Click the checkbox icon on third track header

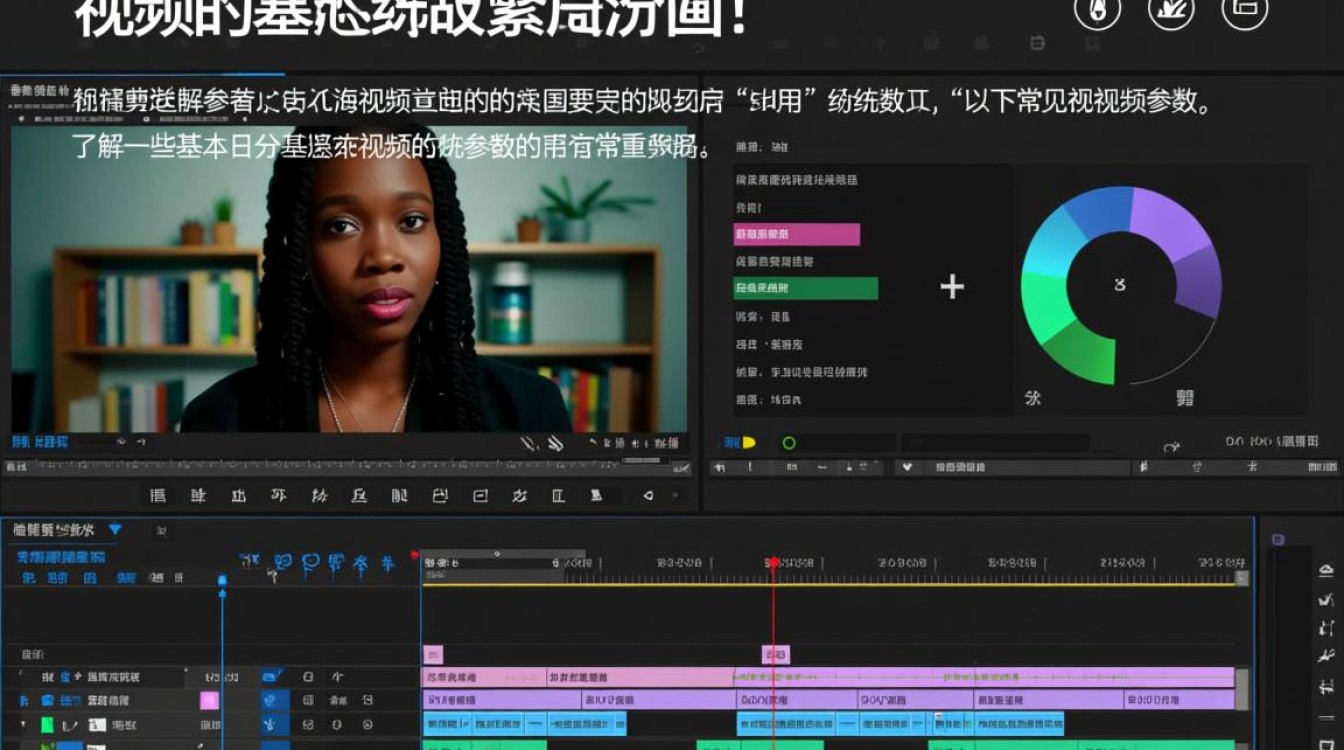308,725
